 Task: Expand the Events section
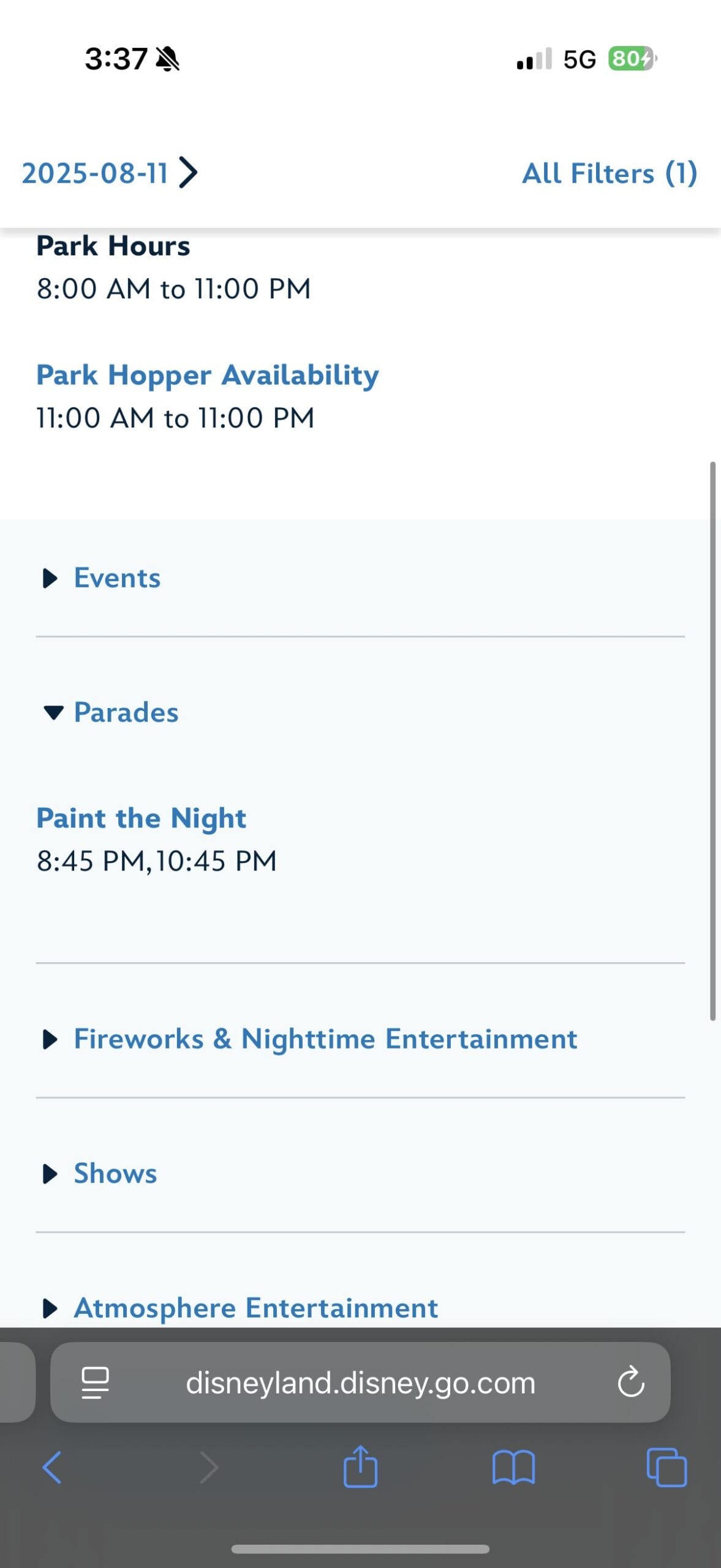coord(116,578)
